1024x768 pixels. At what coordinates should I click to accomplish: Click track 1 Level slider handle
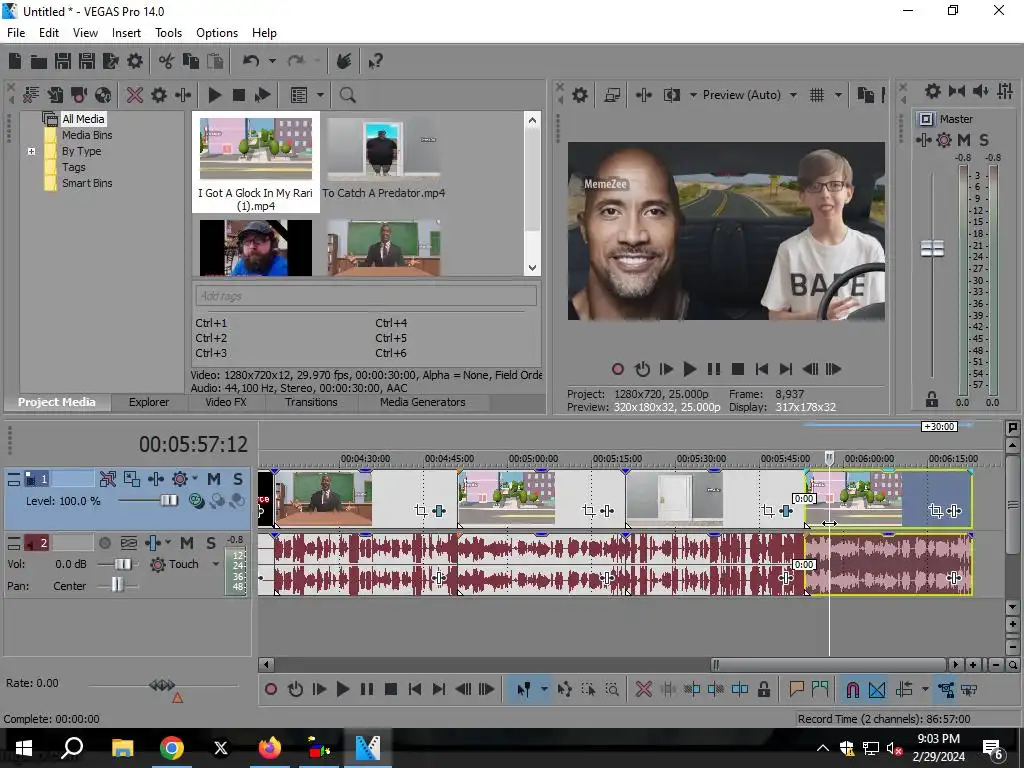[169, 500]
